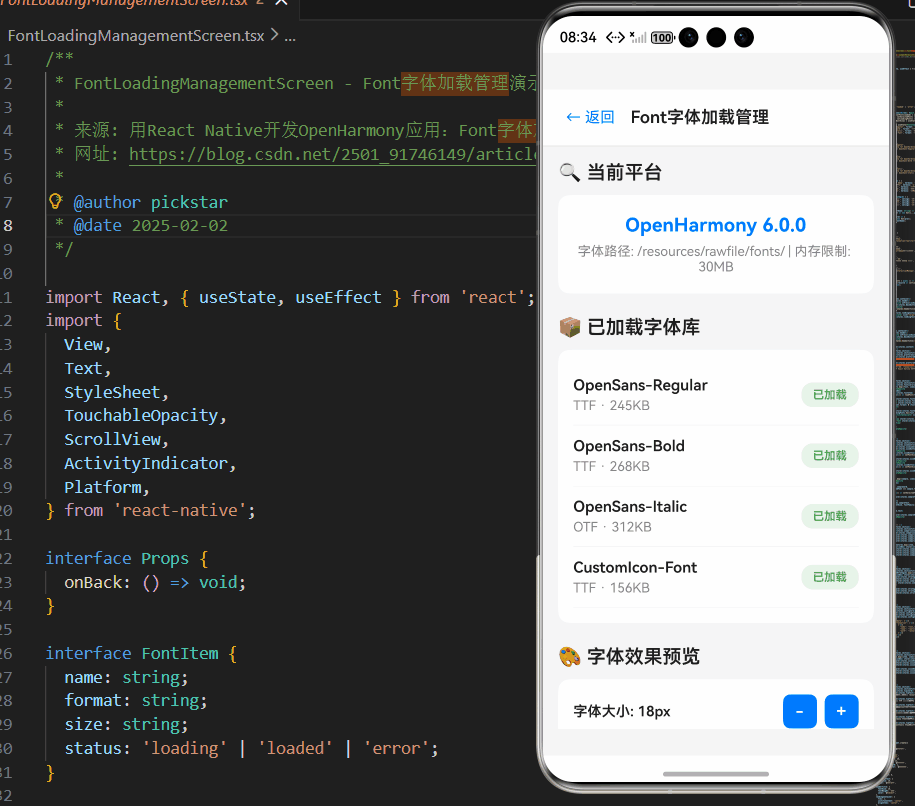Image resolution: width=915 pixels, height=806 pixels.
Task: Click the lightbulb code action icon
Action: (55, 201)
